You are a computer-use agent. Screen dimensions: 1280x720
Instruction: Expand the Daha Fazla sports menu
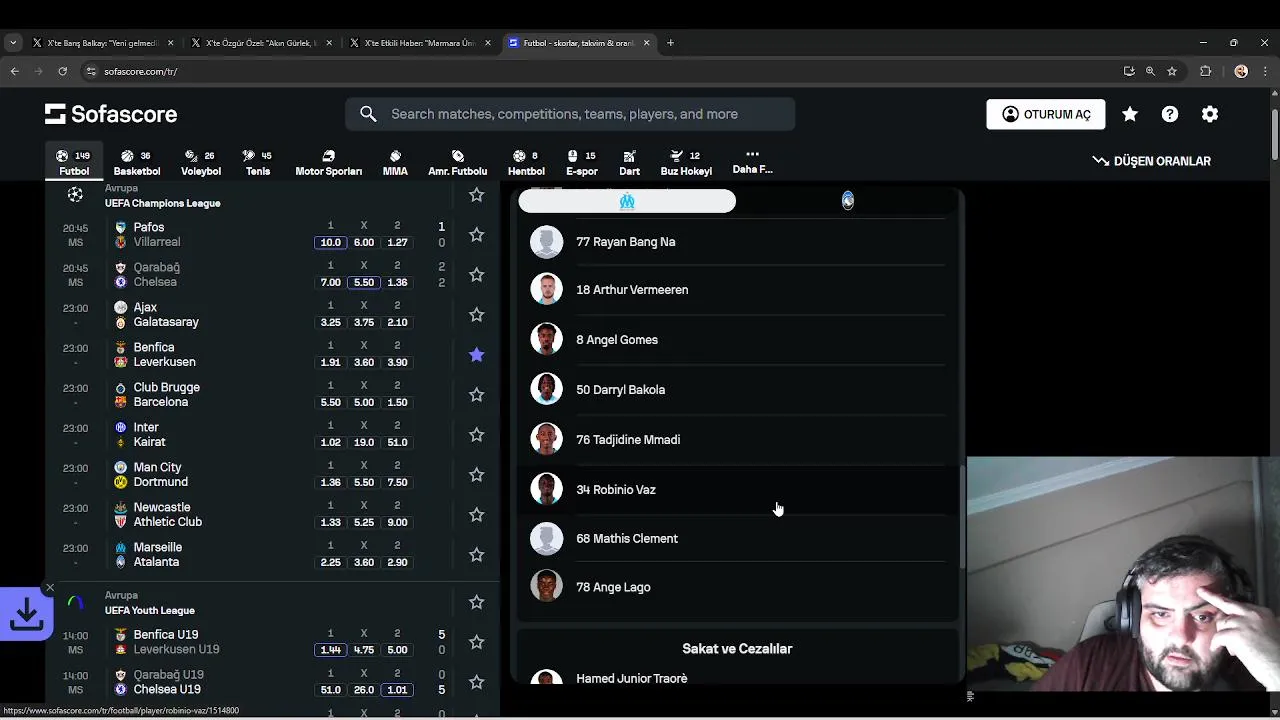[x=752, y=162]
